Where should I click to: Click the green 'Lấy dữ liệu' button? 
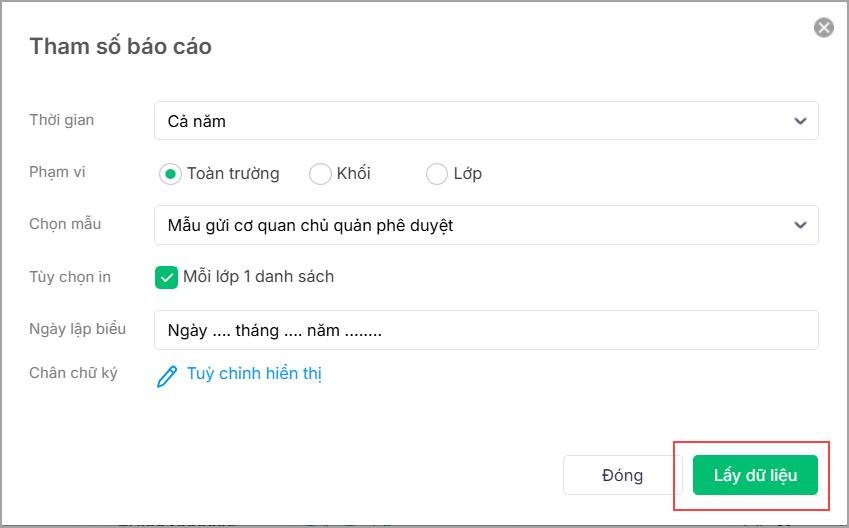point(755,475)
